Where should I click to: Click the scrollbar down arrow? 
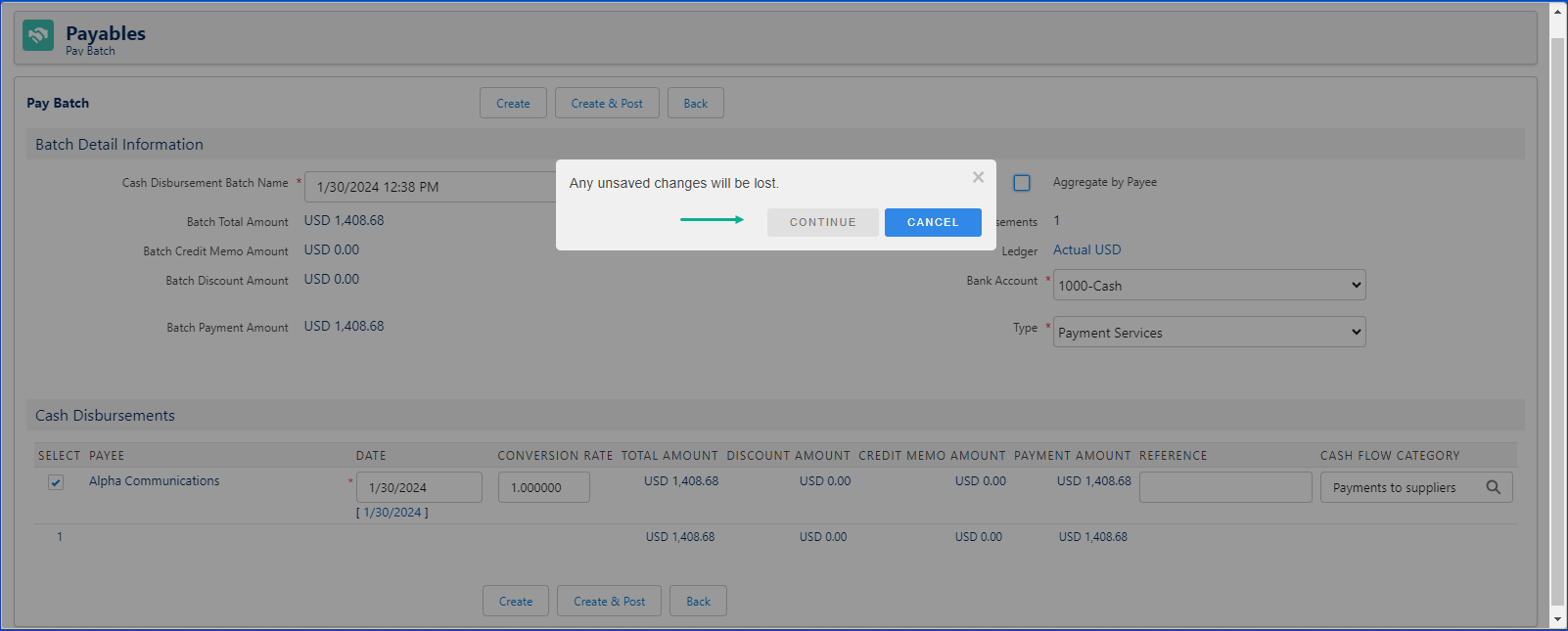click(1558, 619)
